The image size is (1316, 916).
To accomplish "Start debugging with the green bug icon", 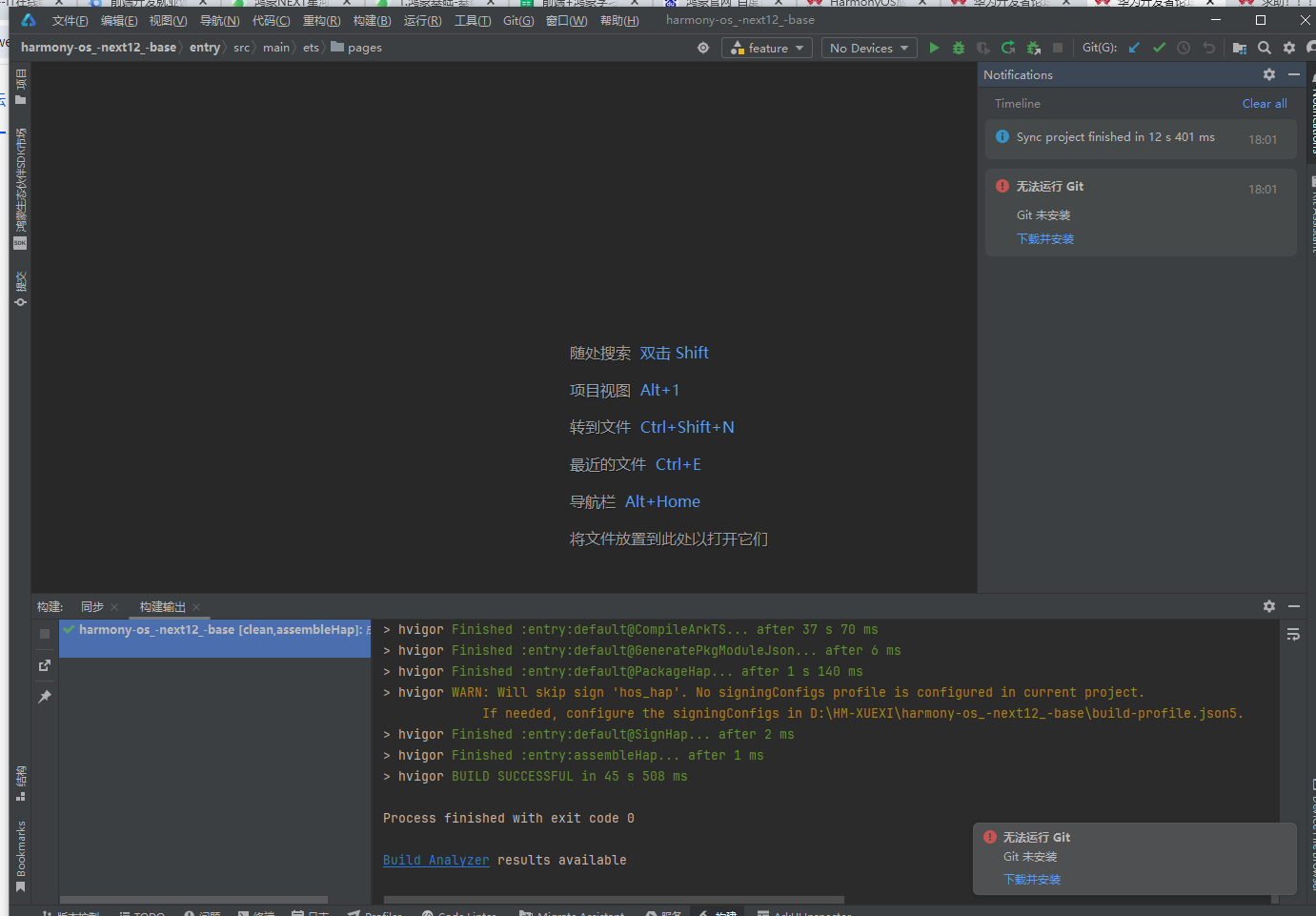I will pyautogui.click(x=959, y=48).
